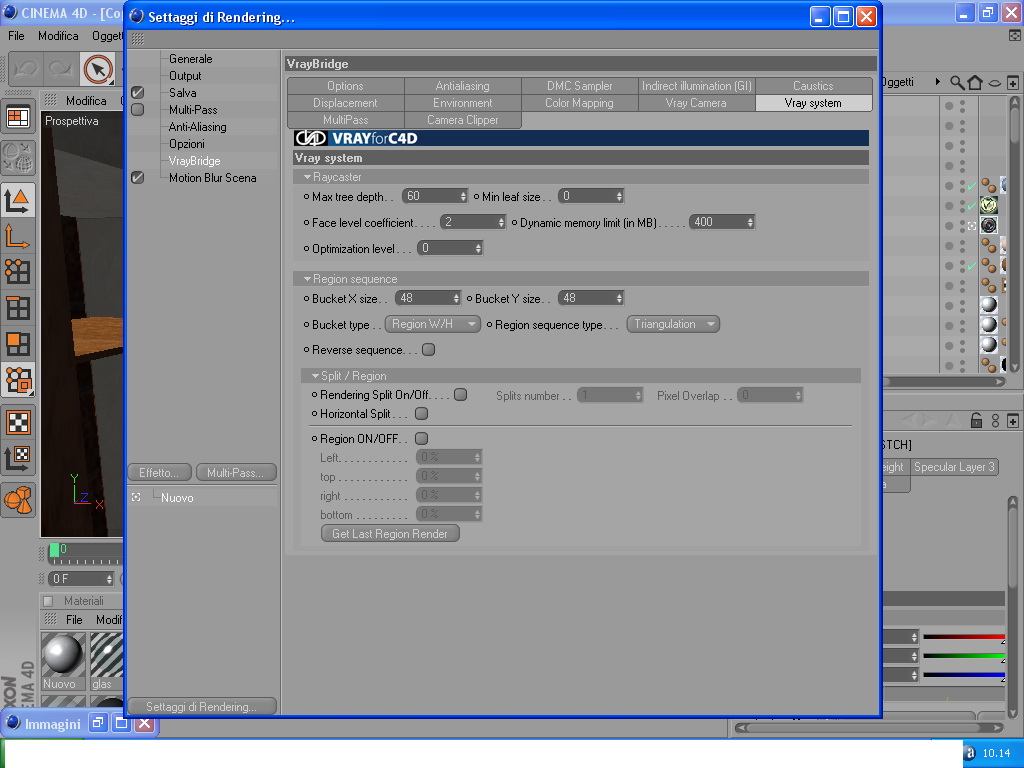Click the redo arrow icon

coord(61,69)
